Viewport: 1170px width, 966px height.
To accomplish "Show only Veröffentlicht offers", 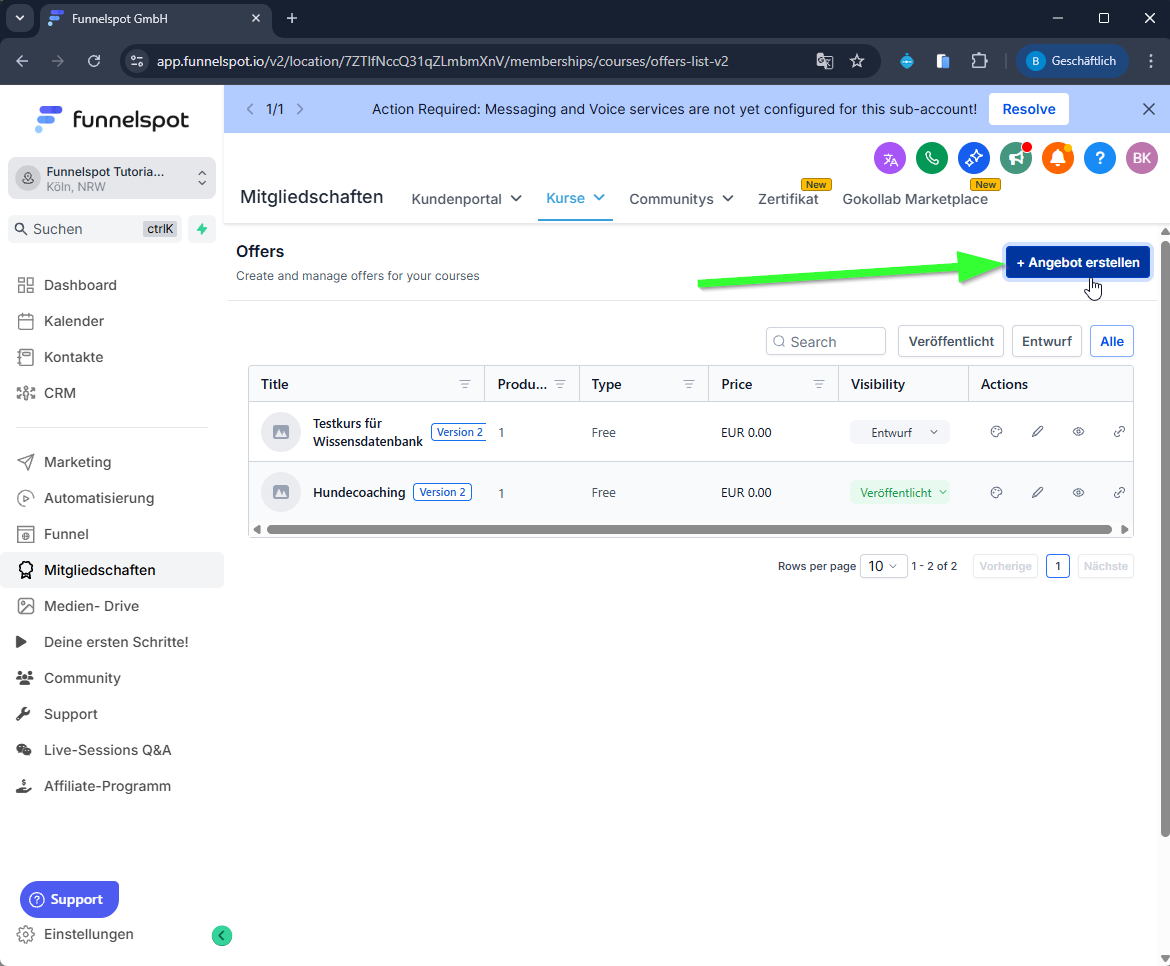I will tap(951, 341).
